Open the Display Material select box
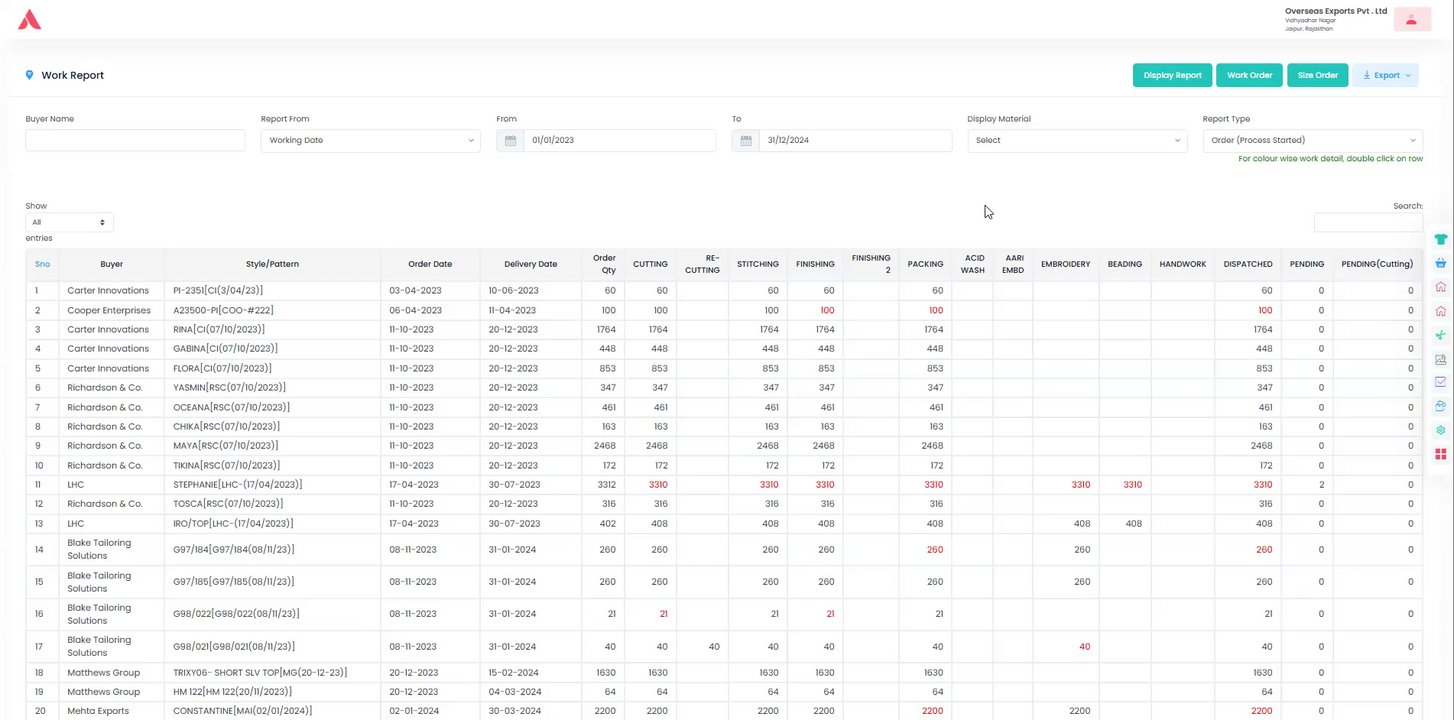 (1077, 141)
